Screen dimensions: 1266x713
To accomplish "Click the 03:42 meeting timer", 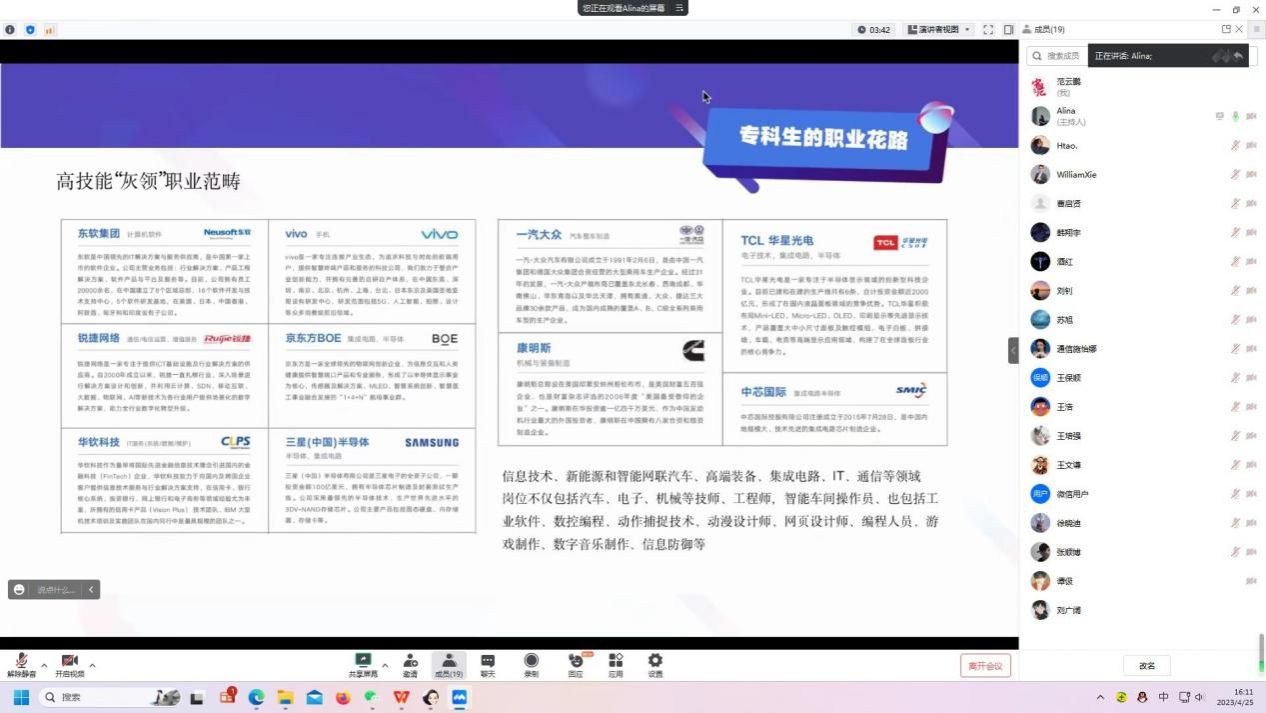I will (x=874, y=29).
